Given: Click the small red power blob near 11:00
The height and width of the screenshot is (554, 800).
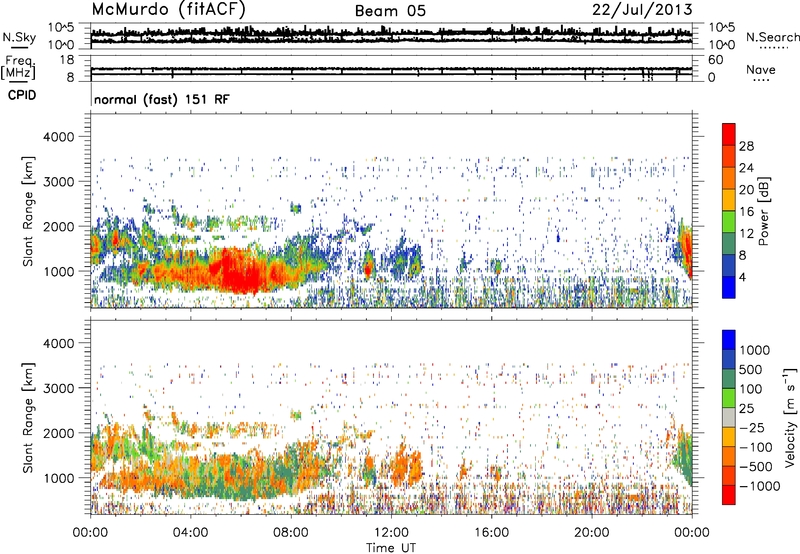Looking at the screenshot, I should [368, 268].
